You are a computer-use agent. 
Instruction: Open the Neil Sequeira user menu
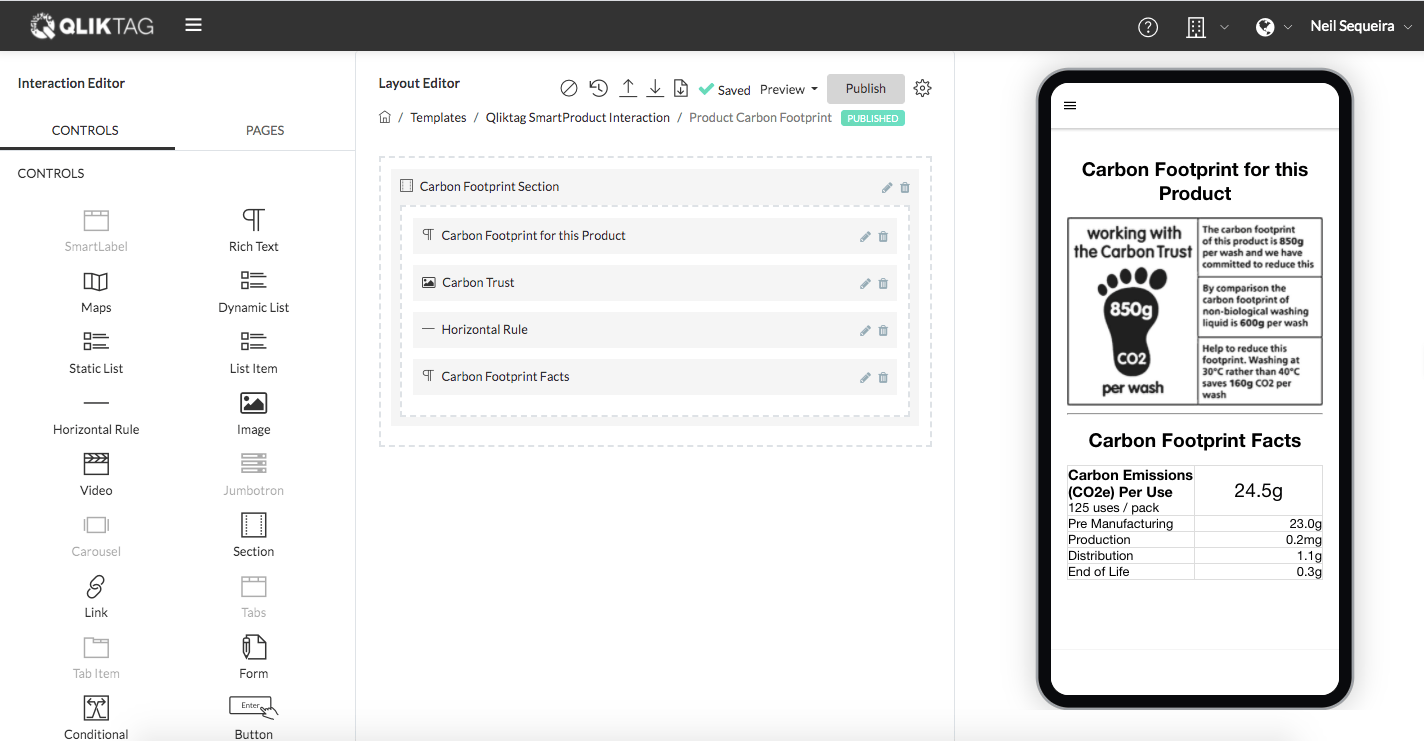pos(1361,27)
